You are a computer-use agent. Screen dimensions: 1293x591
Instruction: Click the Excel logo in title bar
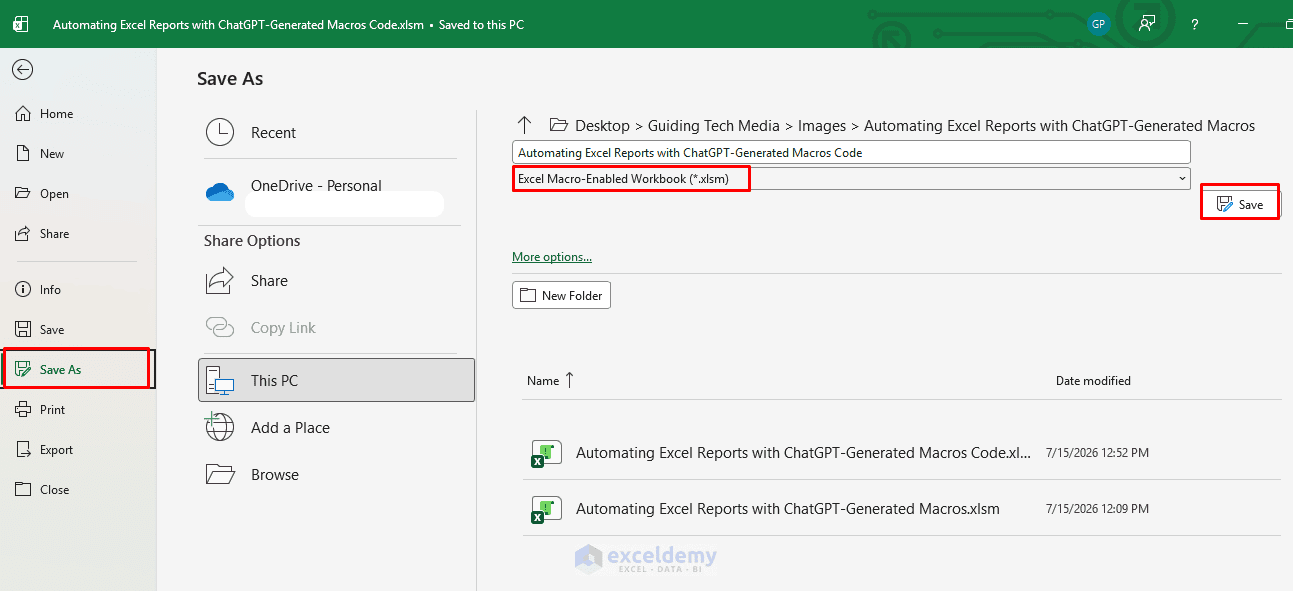20,24
